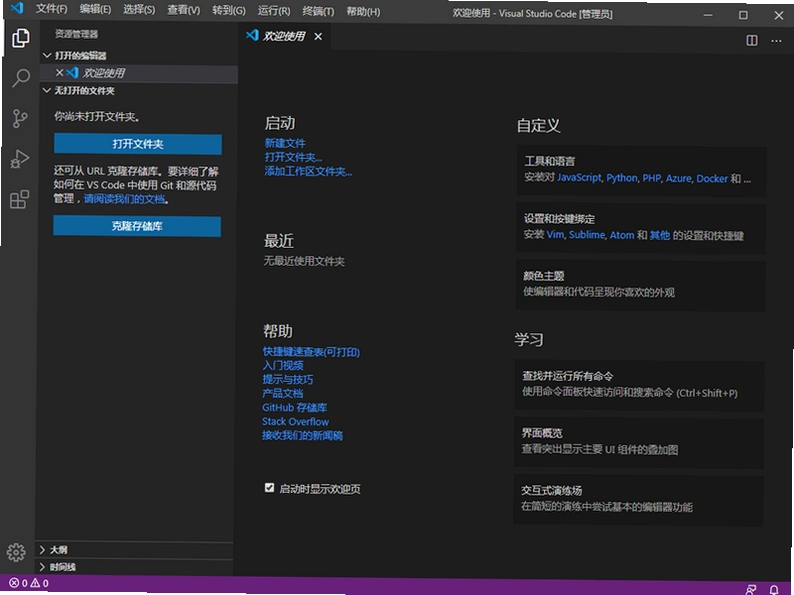Open the 转到(G) menu
794x595 pixels.
[x=229, y=11]
